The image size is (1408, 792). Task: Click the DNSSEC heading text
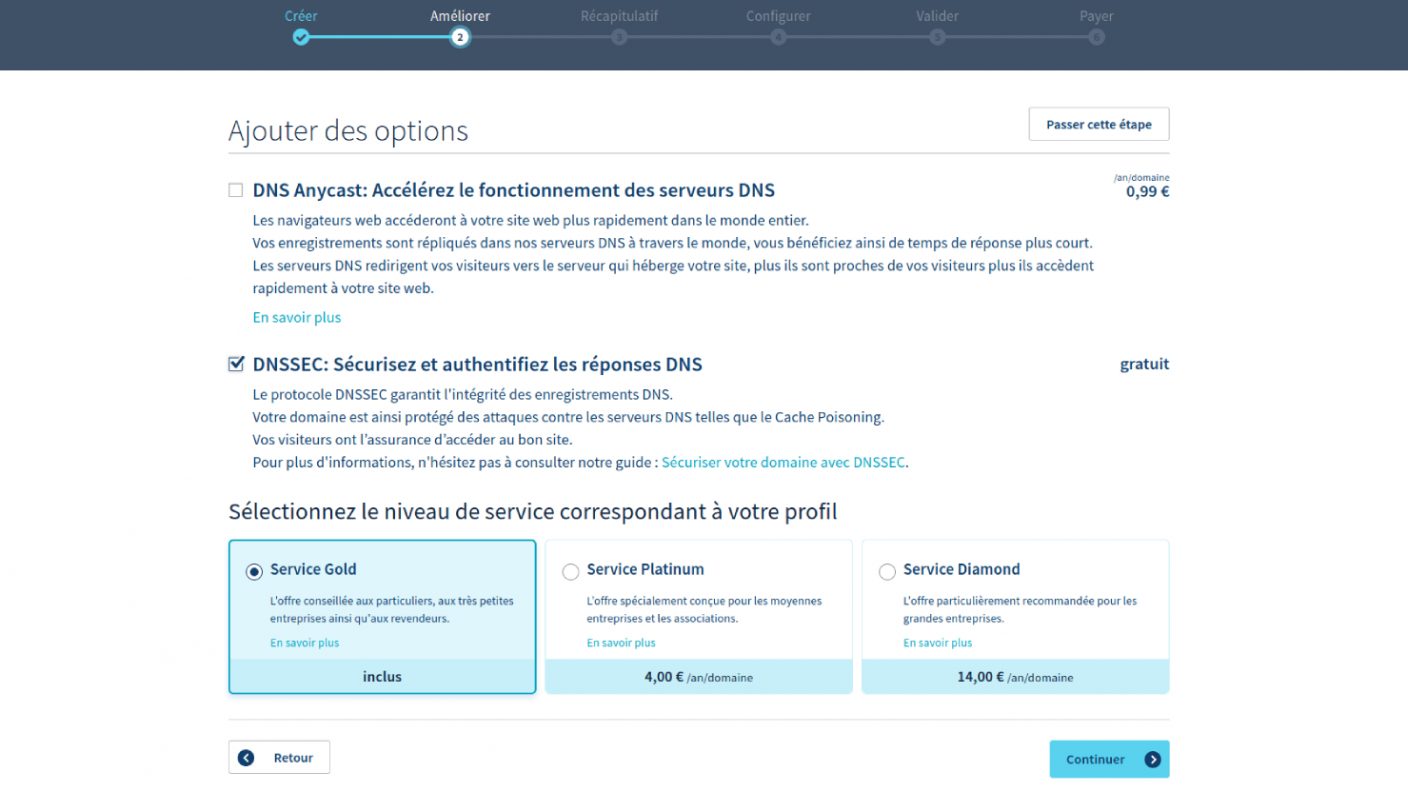(x=477, y=364)
